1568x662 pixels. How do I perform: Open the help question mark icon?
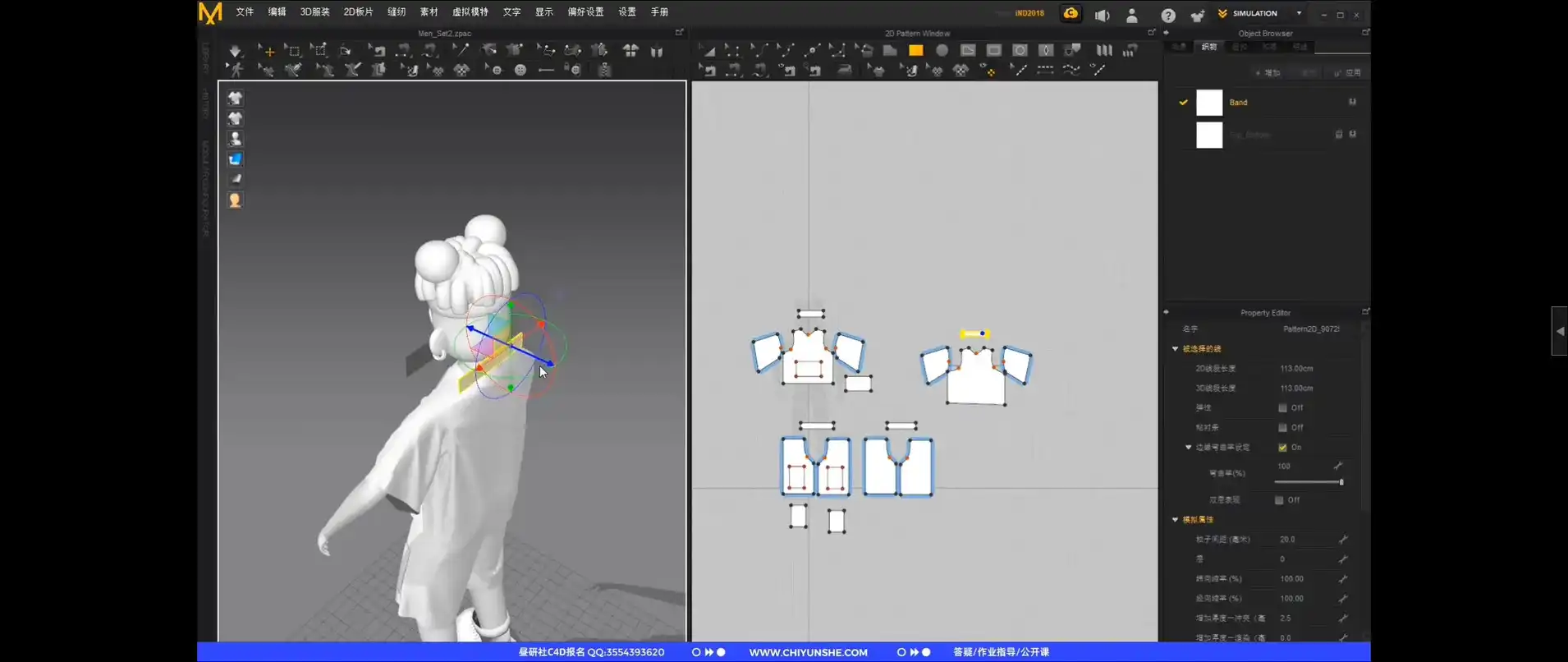click(x=1167, y=15)
